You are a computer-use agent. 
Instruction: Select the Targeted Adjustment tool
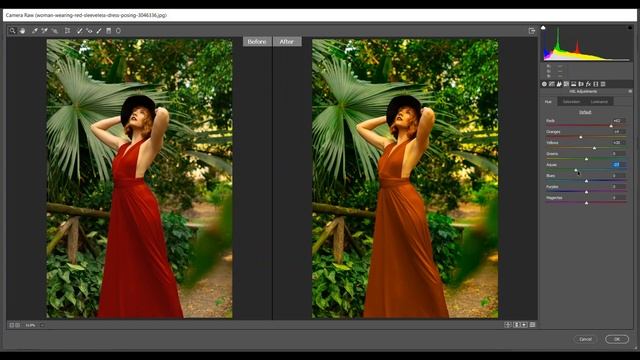55,31
